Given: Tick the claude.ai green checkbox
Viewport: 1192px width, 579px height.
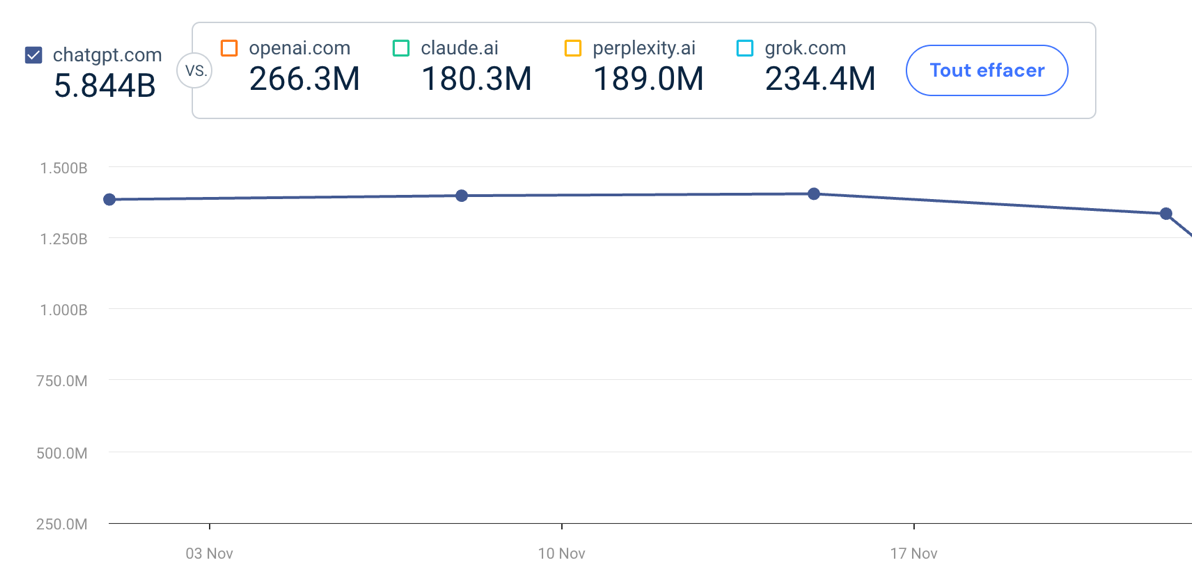Looking at the screenshot, I should [x=401, y=48].
